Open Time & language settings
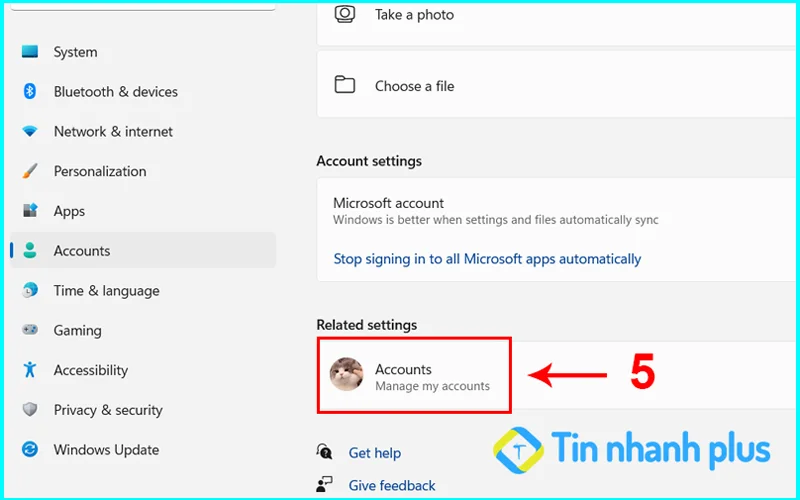Image resolution: width=800 pixels, height=500 pixels. (x=143, y=290)
